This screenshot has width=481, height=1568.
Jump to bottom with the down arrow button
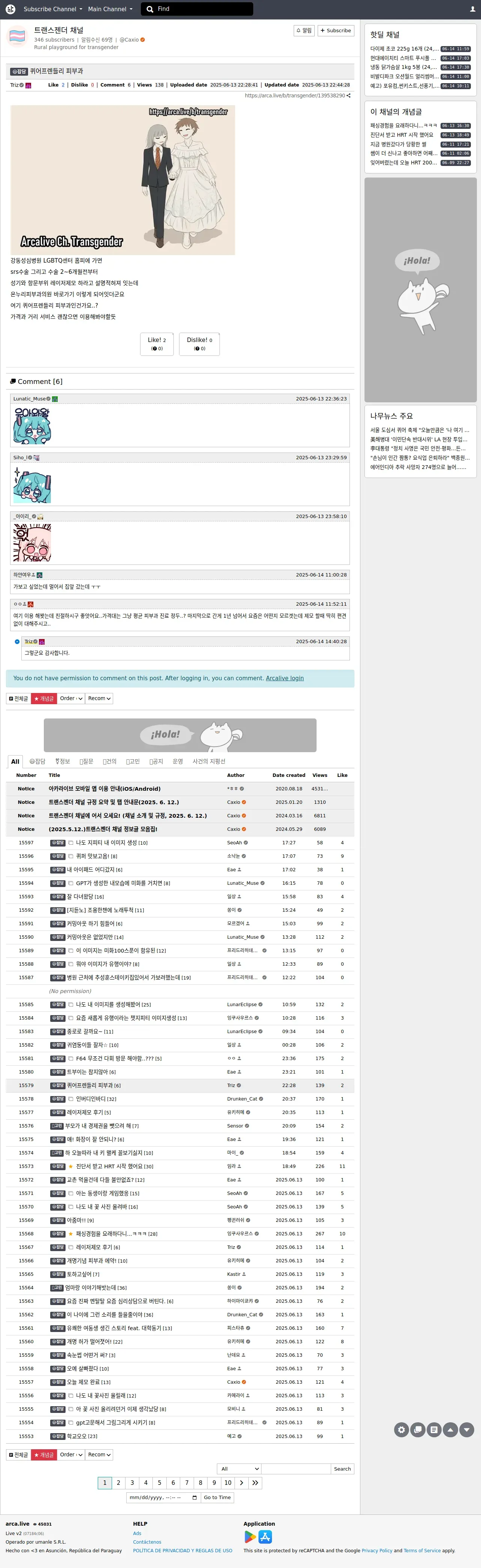(466, 1430)
